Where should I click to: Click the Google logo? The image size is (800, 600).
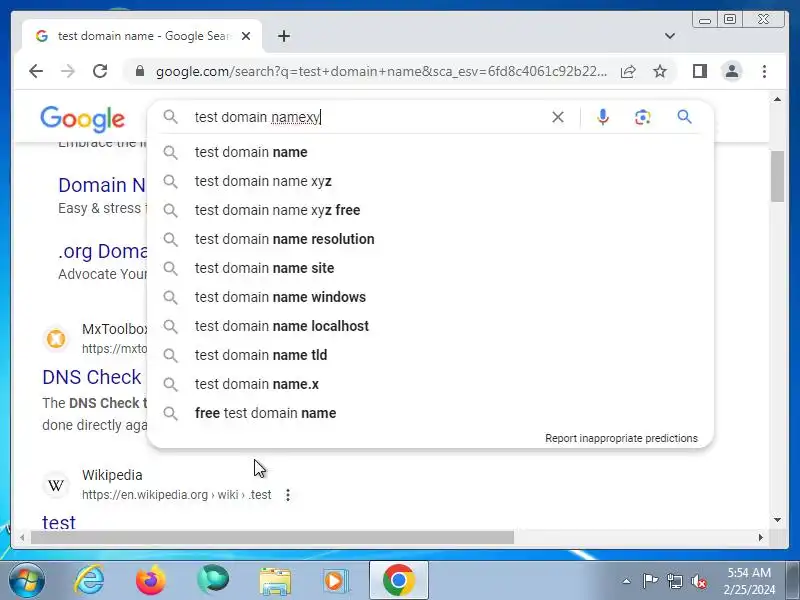82,118
